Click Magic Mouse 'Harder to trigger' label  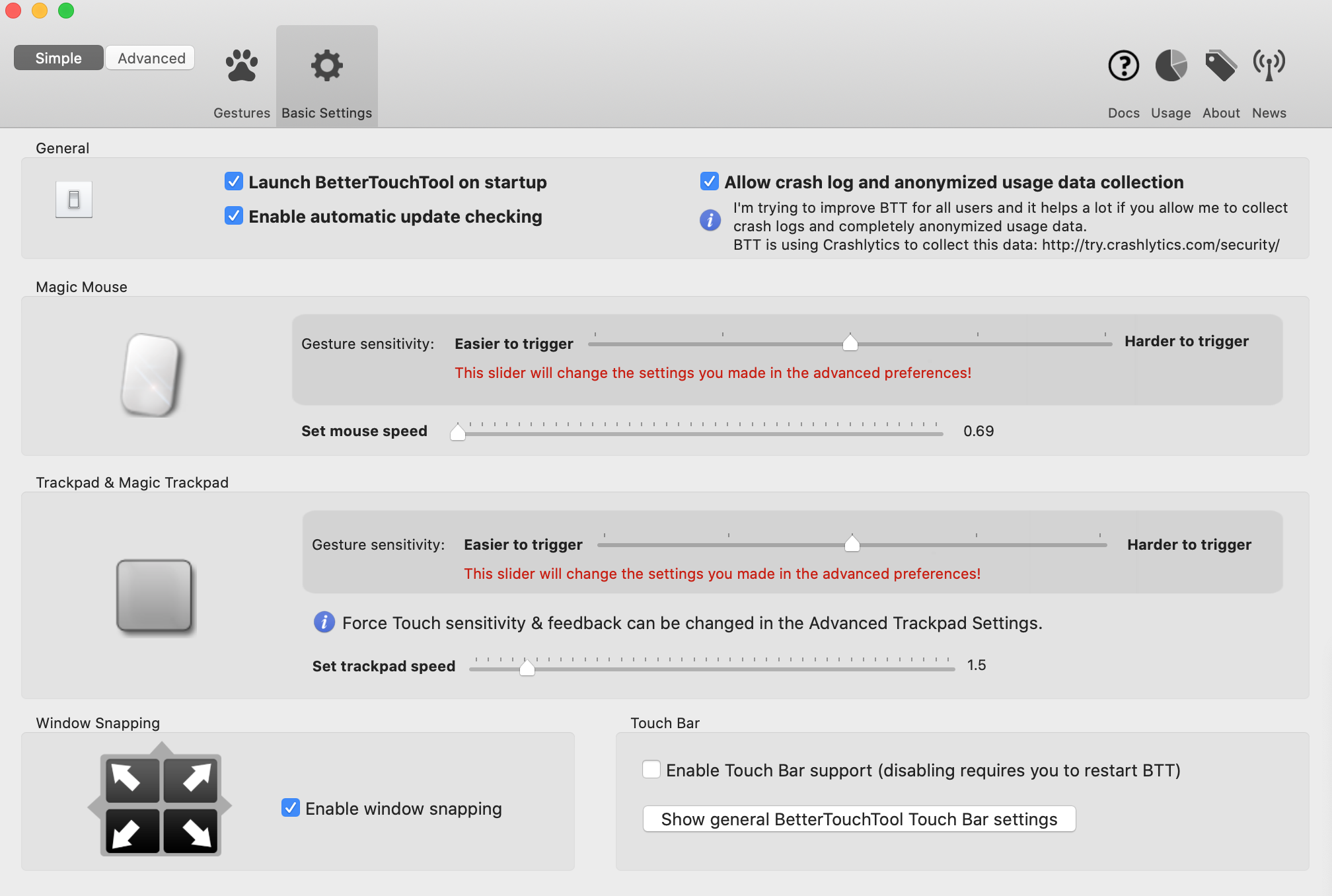point(1187,341)
